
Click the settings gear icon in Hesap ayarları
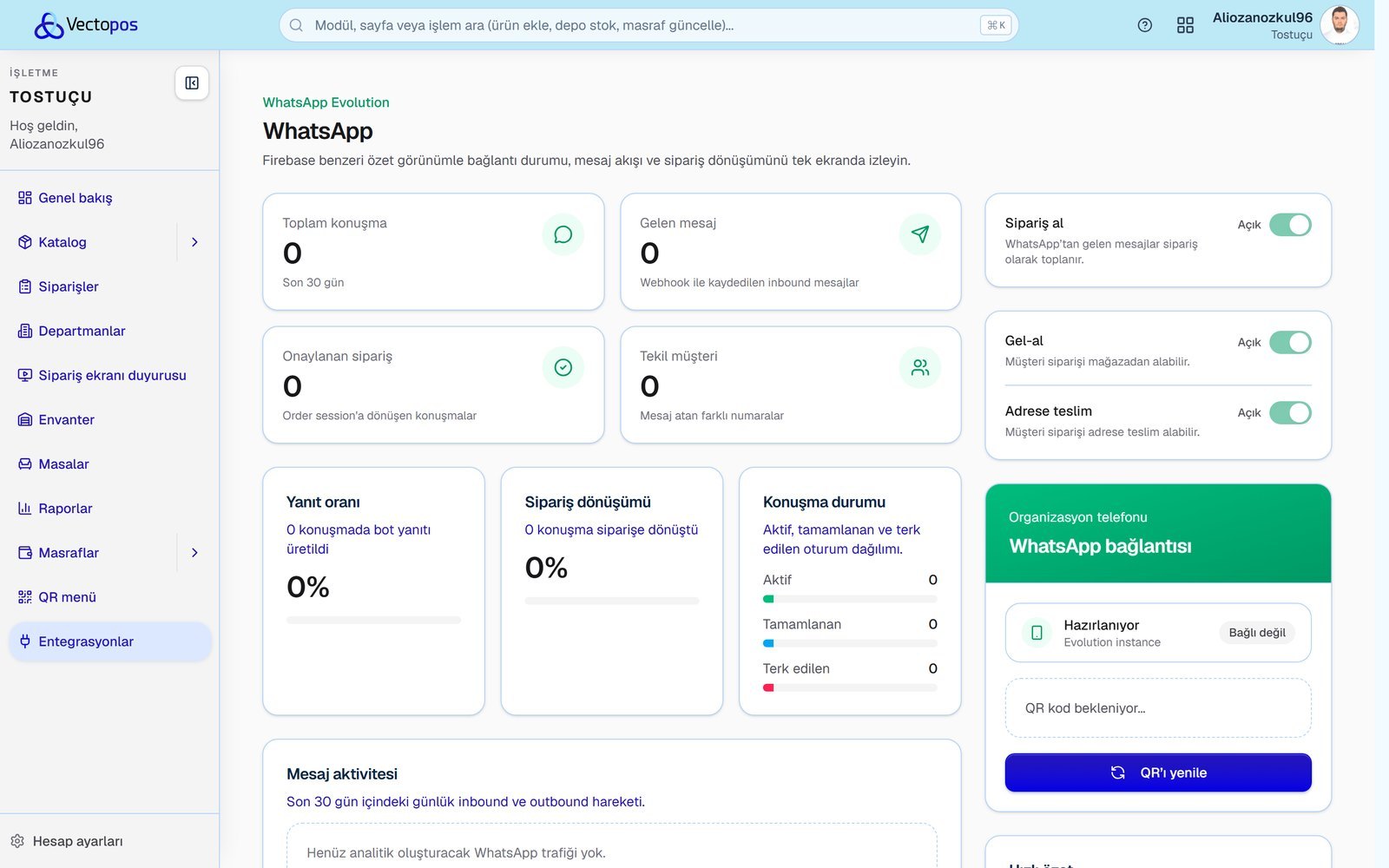point(17,841)
